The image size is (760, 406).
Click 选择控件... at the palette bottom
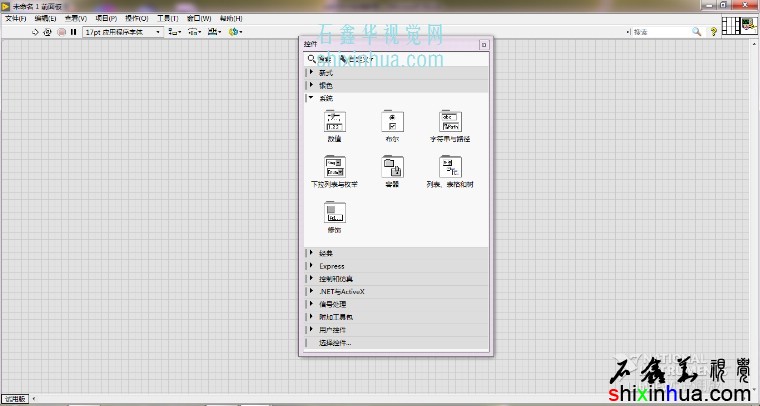coord(335,342)
